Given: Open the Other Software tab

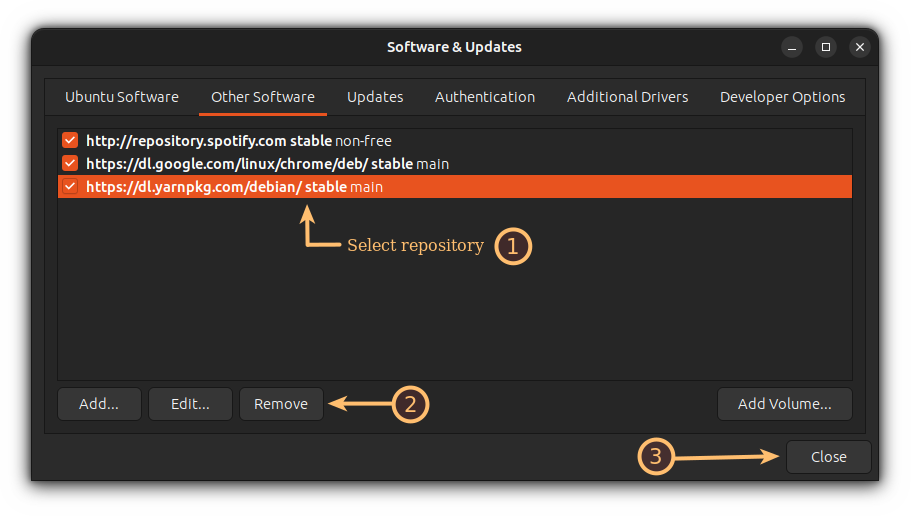Looking at the screenshot, I should (263, 97).
